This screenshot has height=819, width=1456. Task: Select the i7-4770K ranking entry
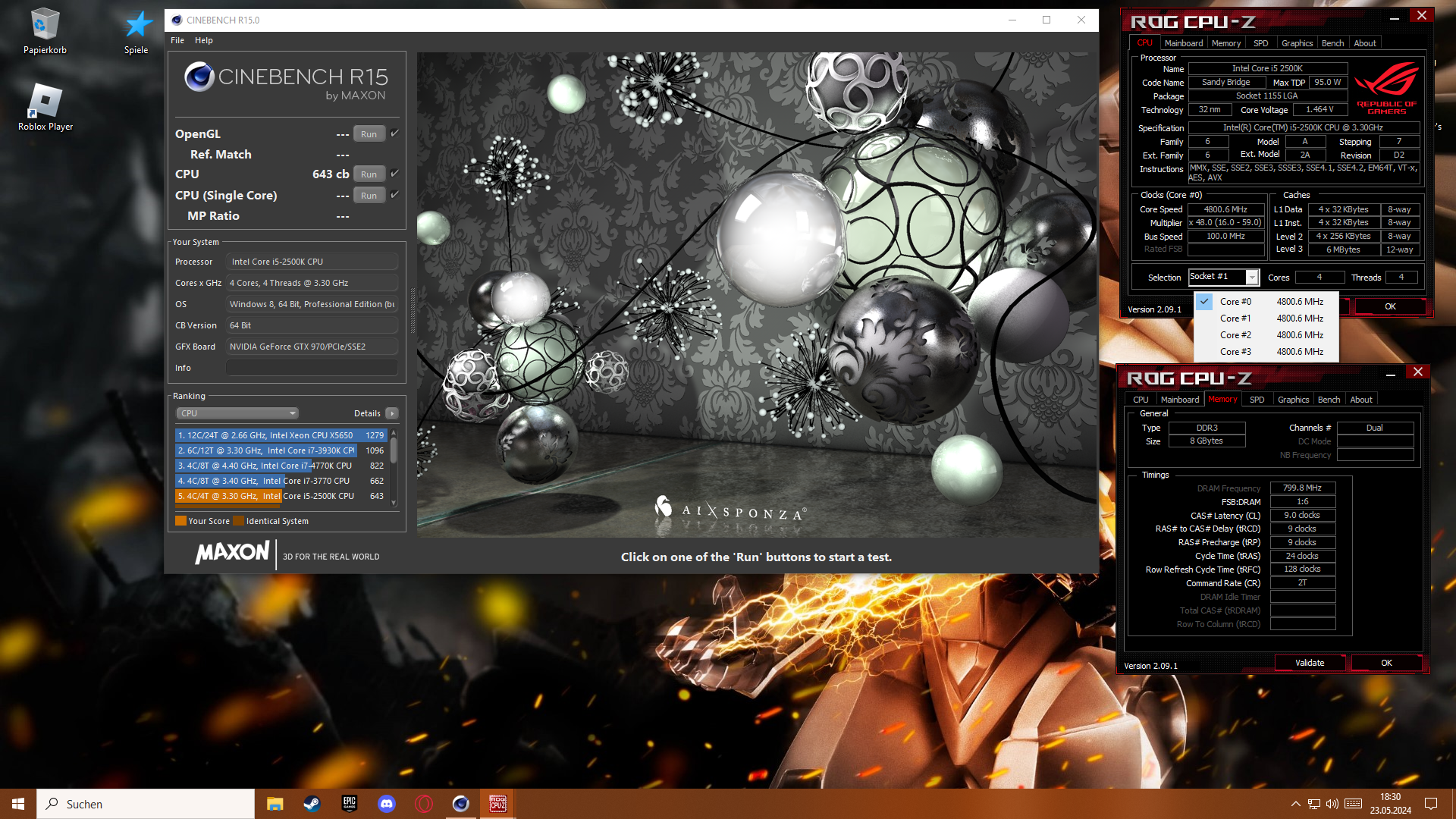coord(281,466)
